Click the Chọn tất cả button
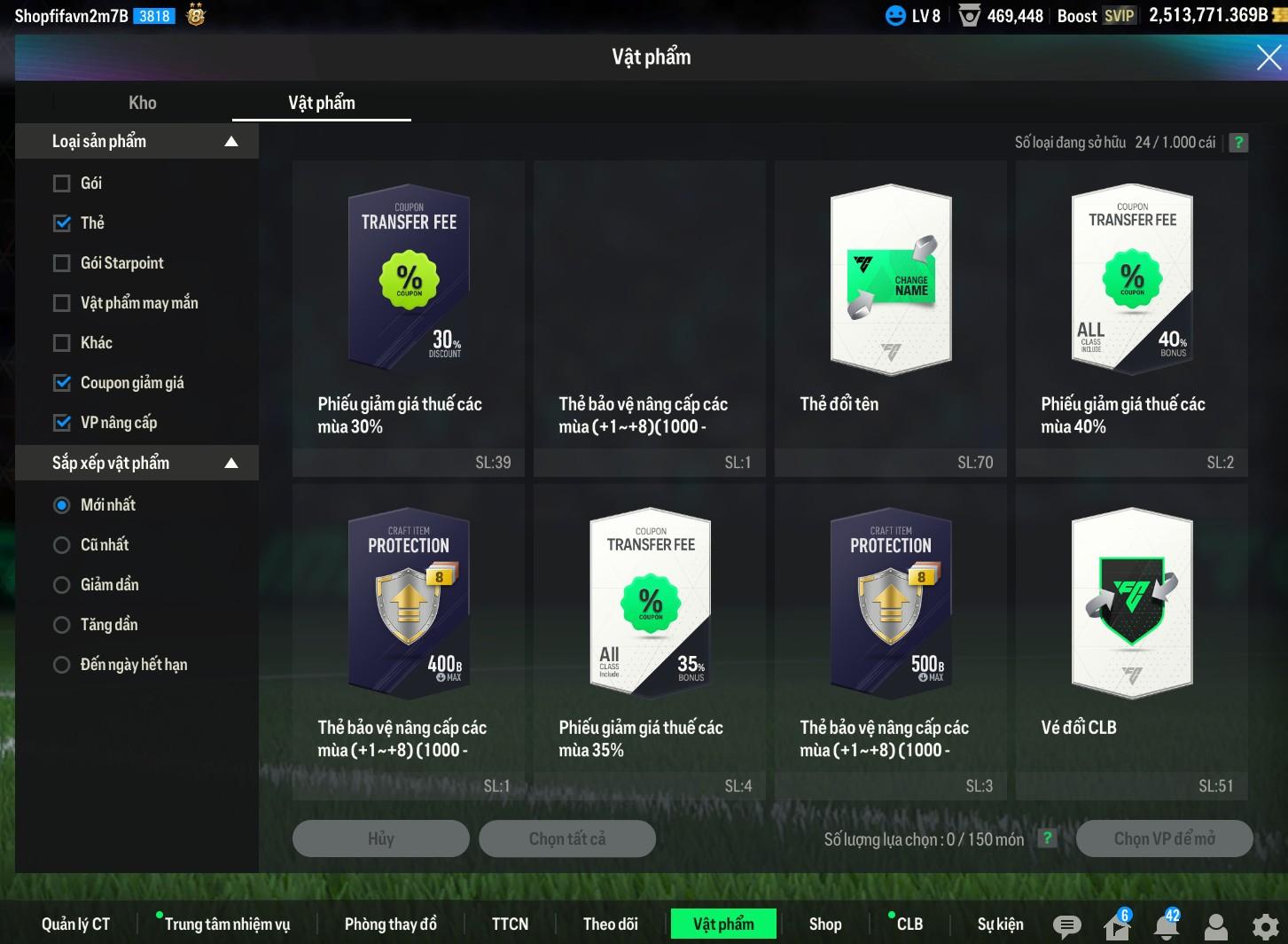Viewport: 1288px width, 944px height. click(567, 839)
